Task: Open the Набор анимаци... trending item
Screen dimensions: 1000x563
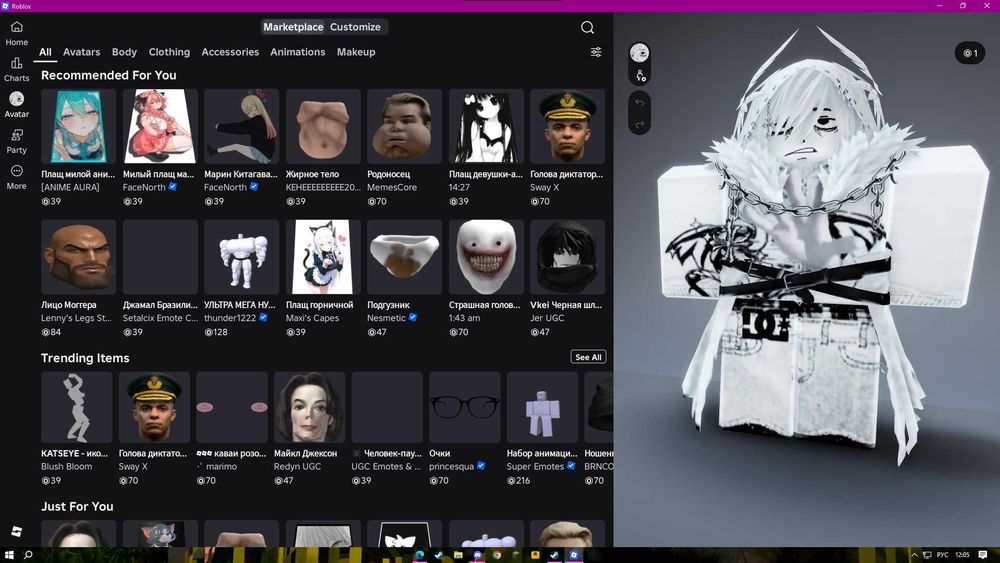Action: point(542,407)
